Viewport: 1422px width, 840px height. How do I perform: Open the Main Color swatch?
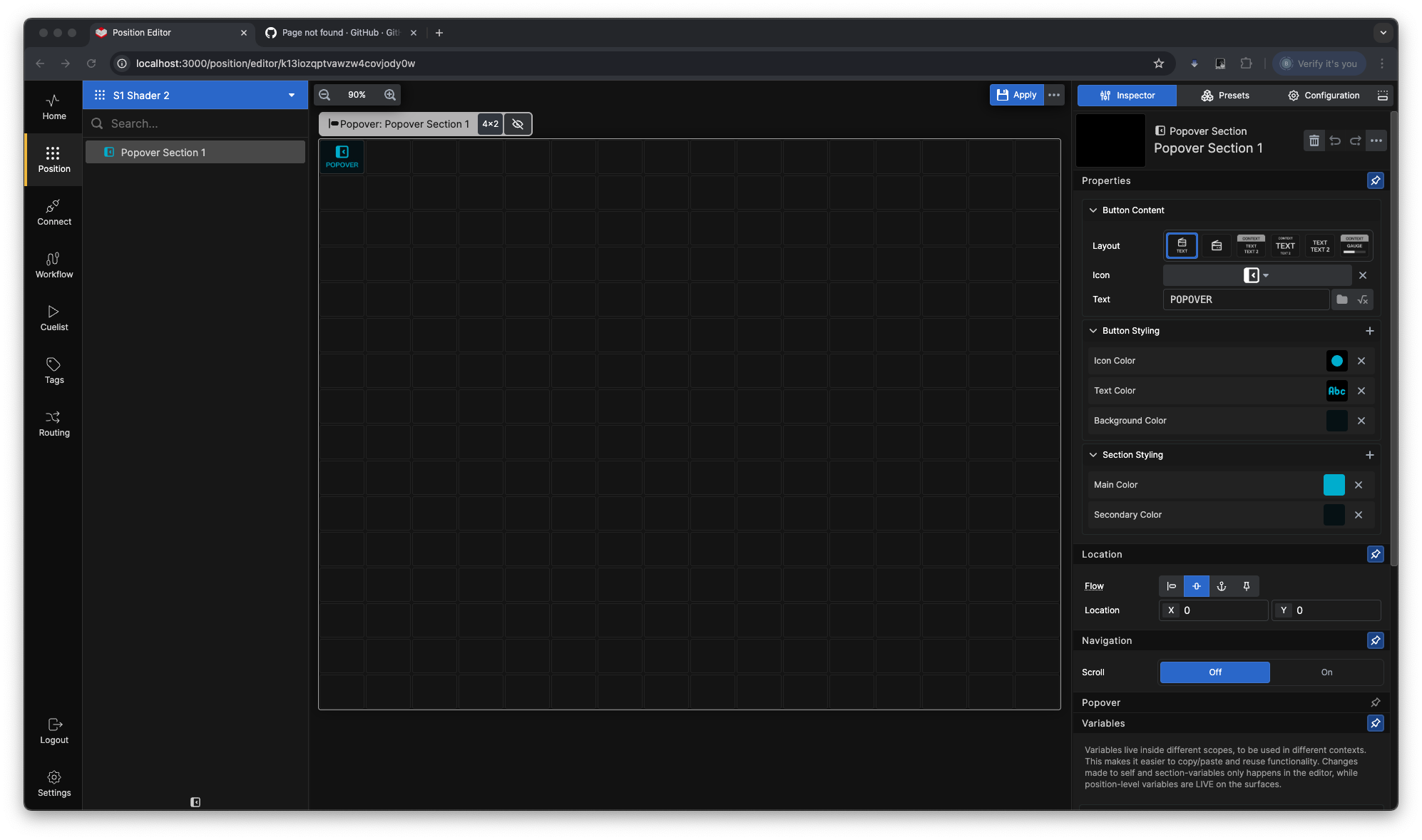click(x=1334, y=485)
